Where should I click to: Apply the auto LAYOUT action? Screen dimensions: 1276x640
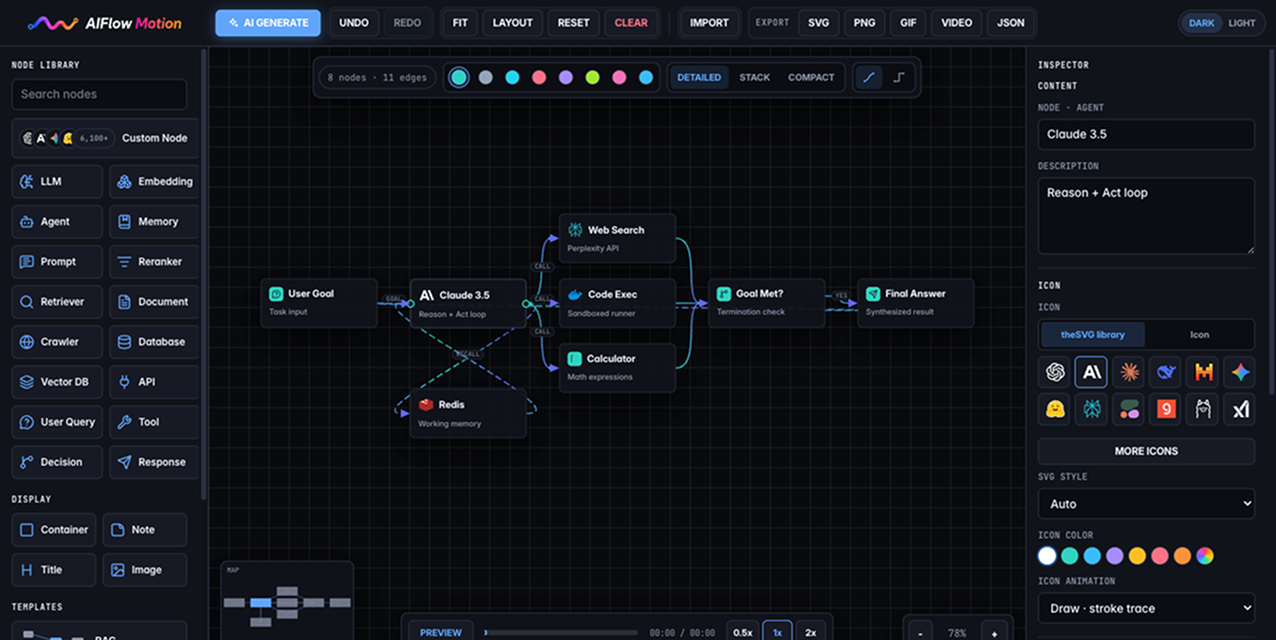click(513, 23)
